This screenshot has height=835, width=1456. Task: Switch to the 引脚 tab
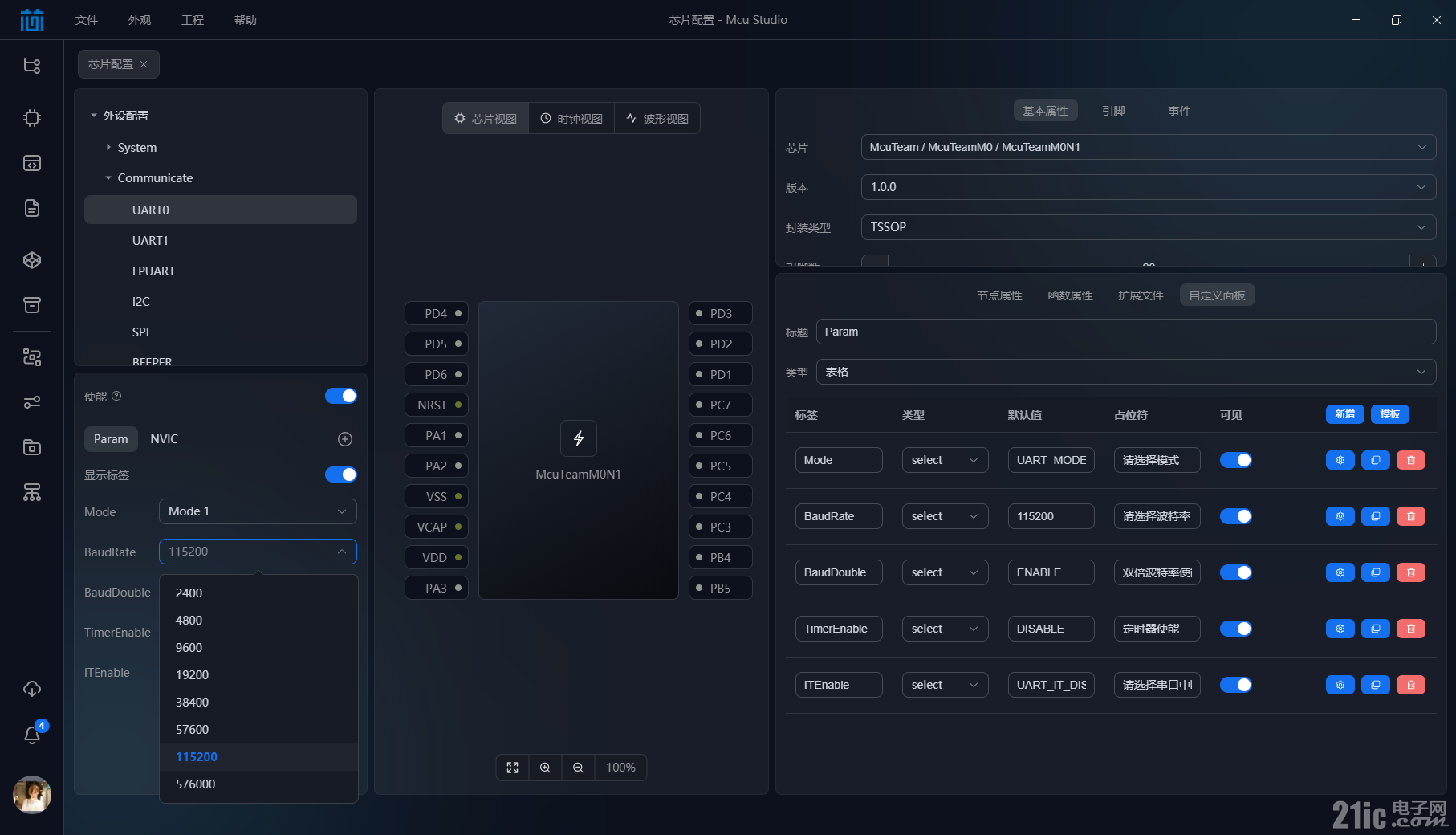[1113, 111]
